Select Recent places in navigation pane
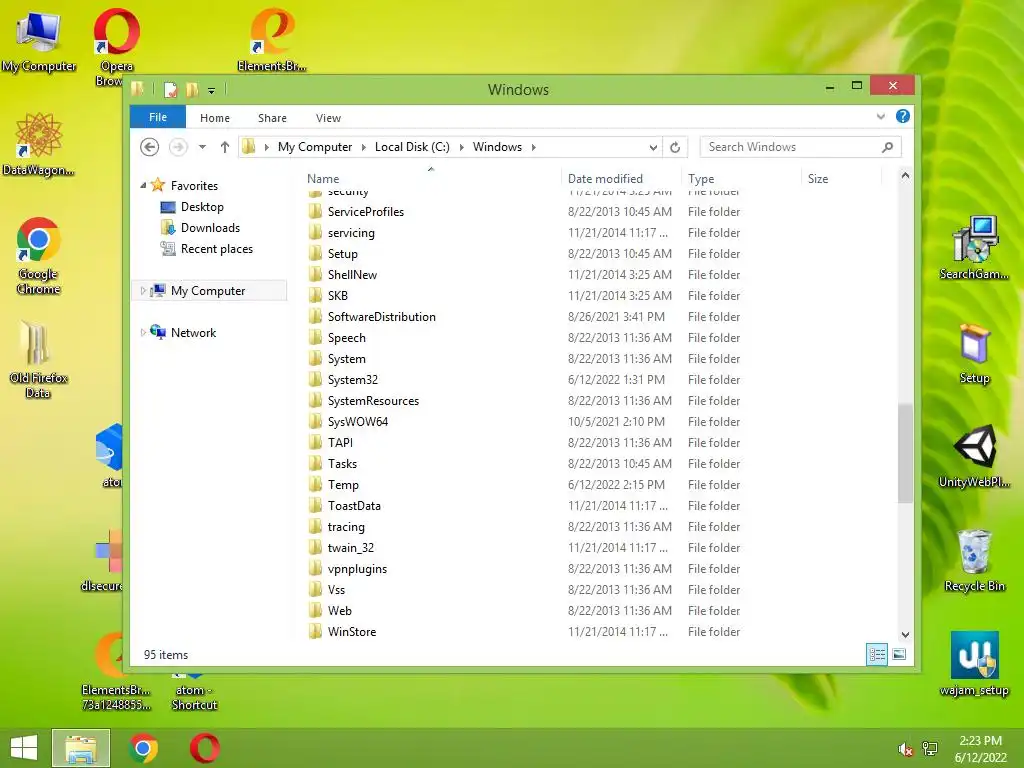This screenshot has height=768, width=1024. pyautogui.click(x=216, y=249)
